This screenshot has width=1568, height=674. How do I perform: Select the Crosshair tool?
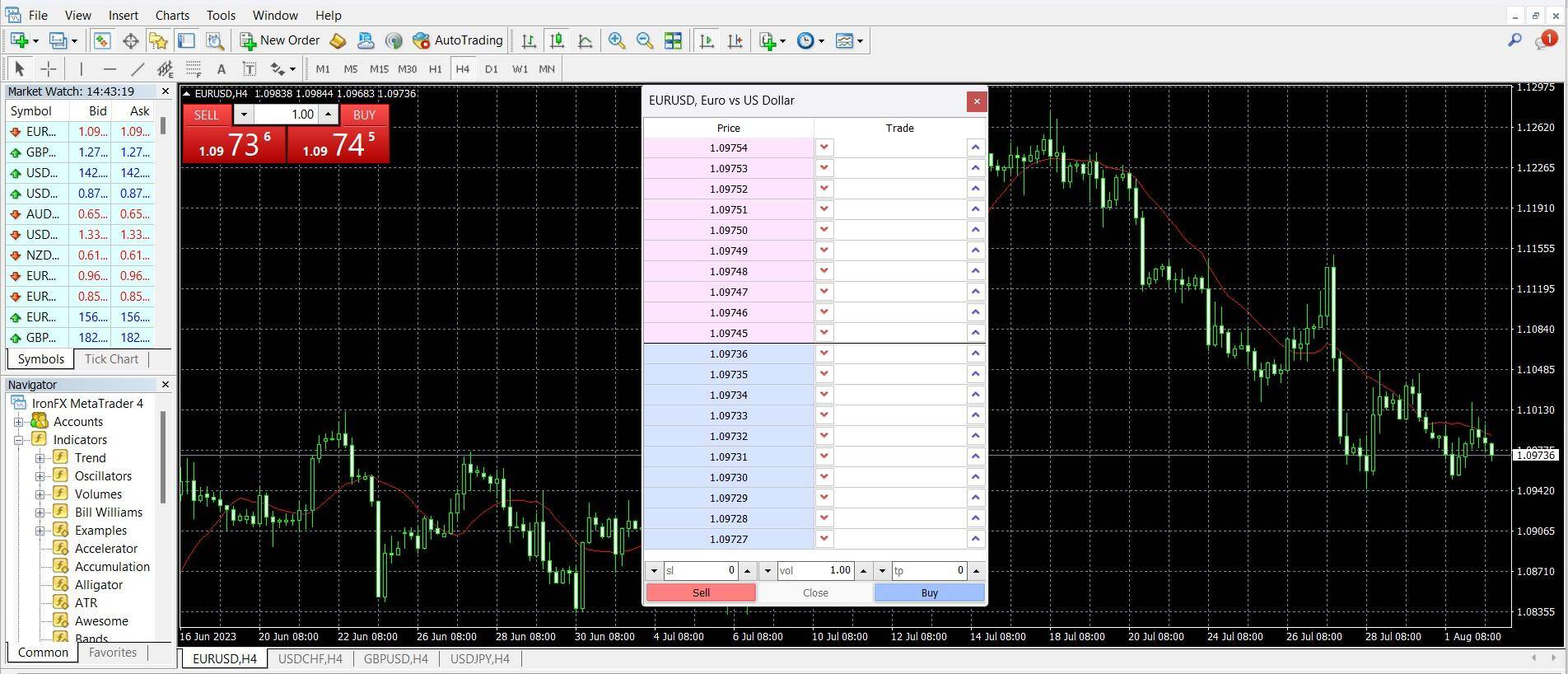pyautogui.click(x=49, y=69)
